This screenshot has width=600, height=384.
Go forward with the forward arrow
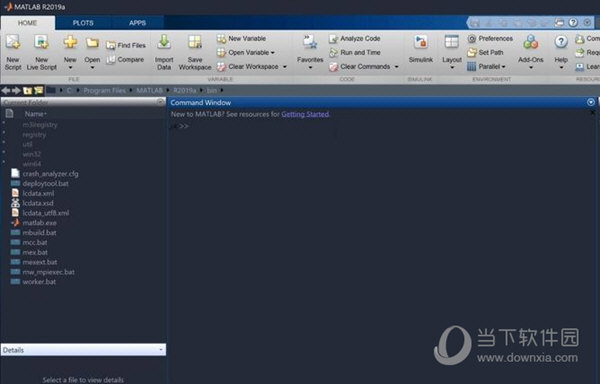tap(16, 90)
